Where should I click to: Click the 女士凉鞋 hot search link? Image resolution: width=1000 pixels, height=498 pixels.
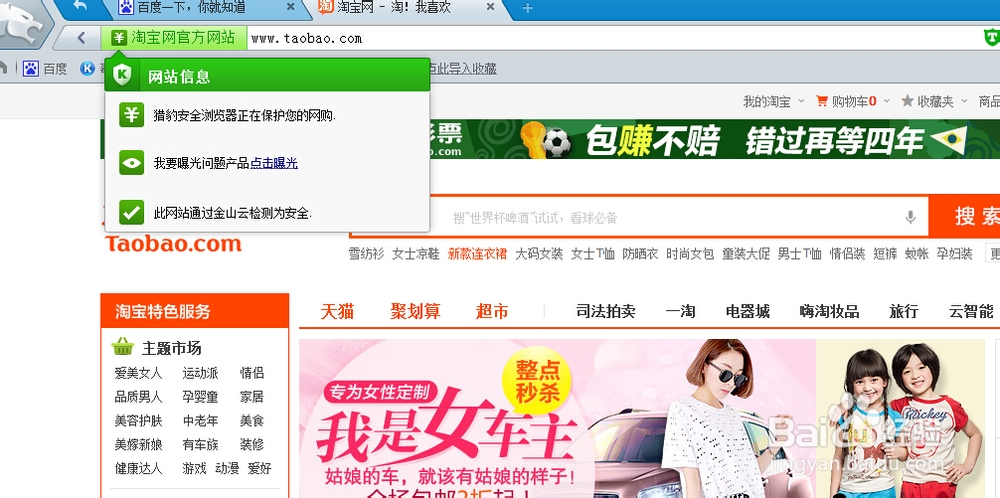[416, 254]
